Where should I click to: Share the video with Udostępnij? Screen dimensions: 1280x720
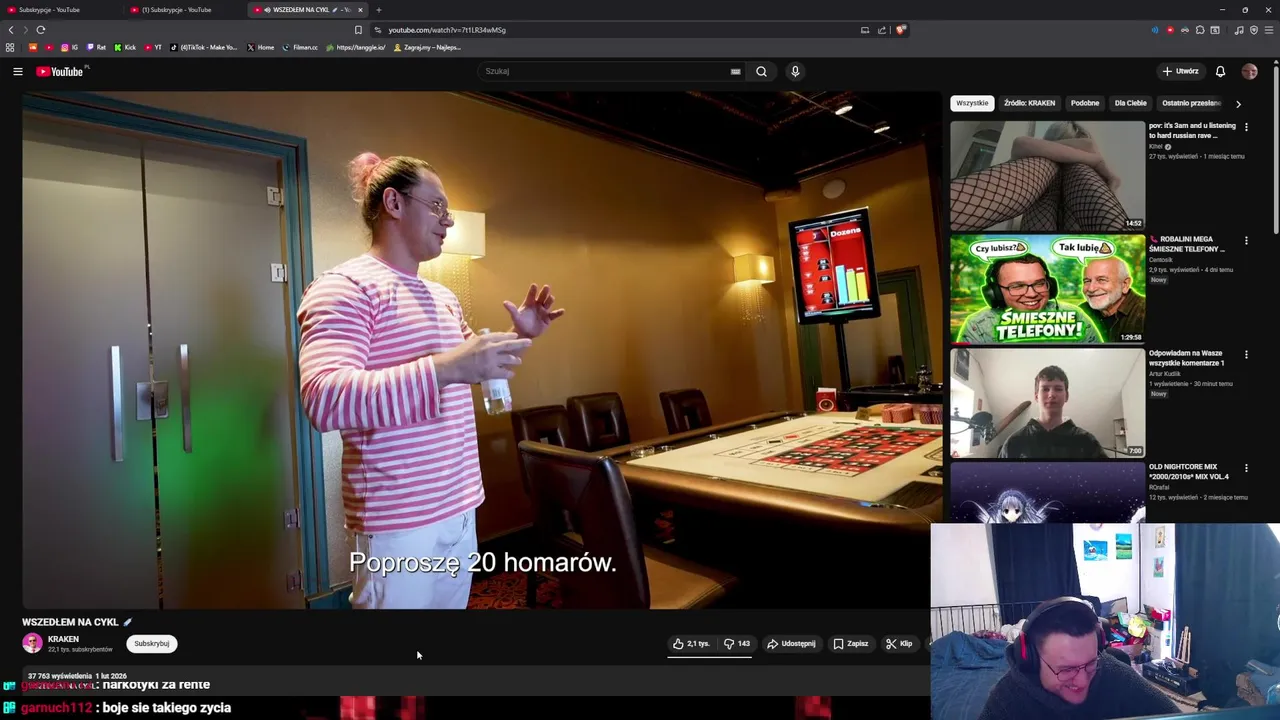(x=792, y=644)
